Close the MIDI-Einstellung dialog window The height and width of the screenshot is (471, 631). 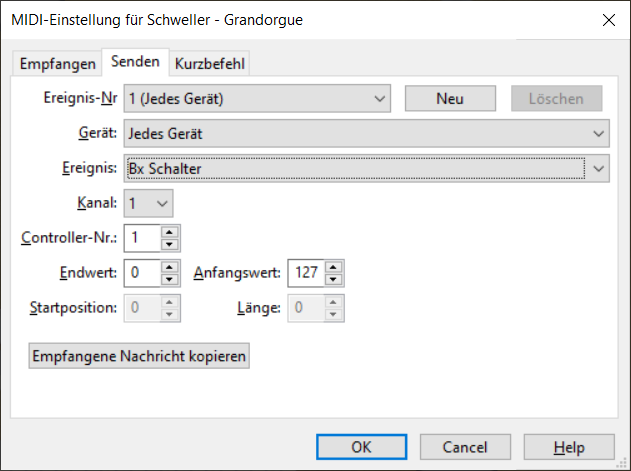[606, 19]
